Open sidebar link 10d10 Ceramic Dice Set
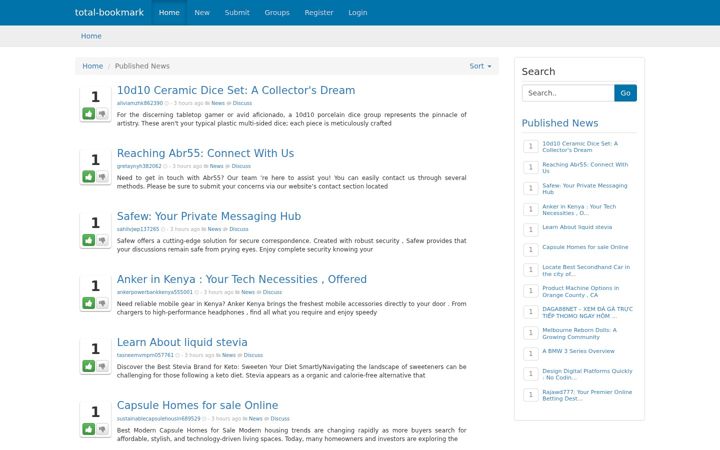The height and width of the screenshot is (450, 720). point(580,146)
